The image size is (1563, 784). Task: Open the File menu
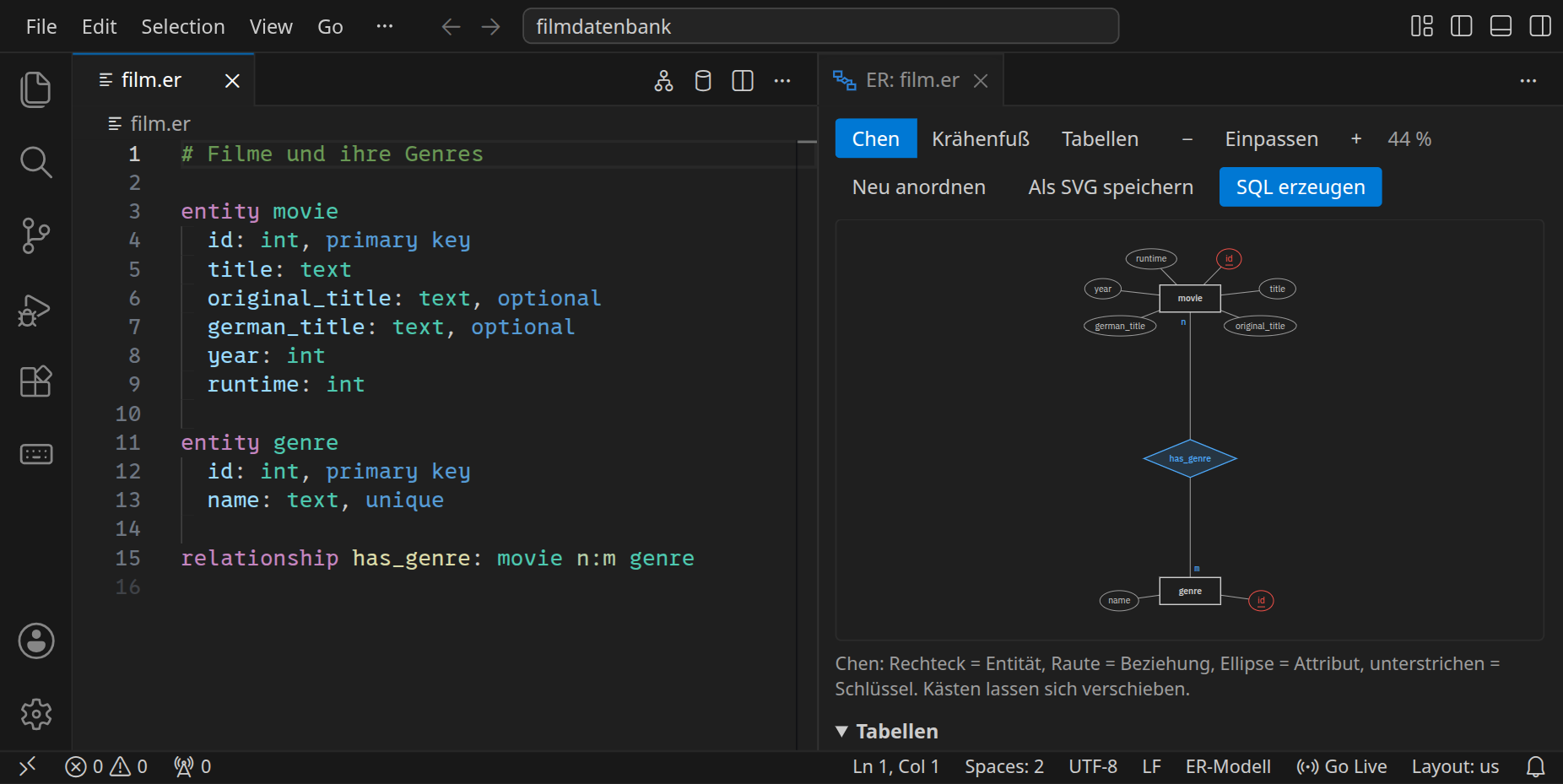point(41,27)
